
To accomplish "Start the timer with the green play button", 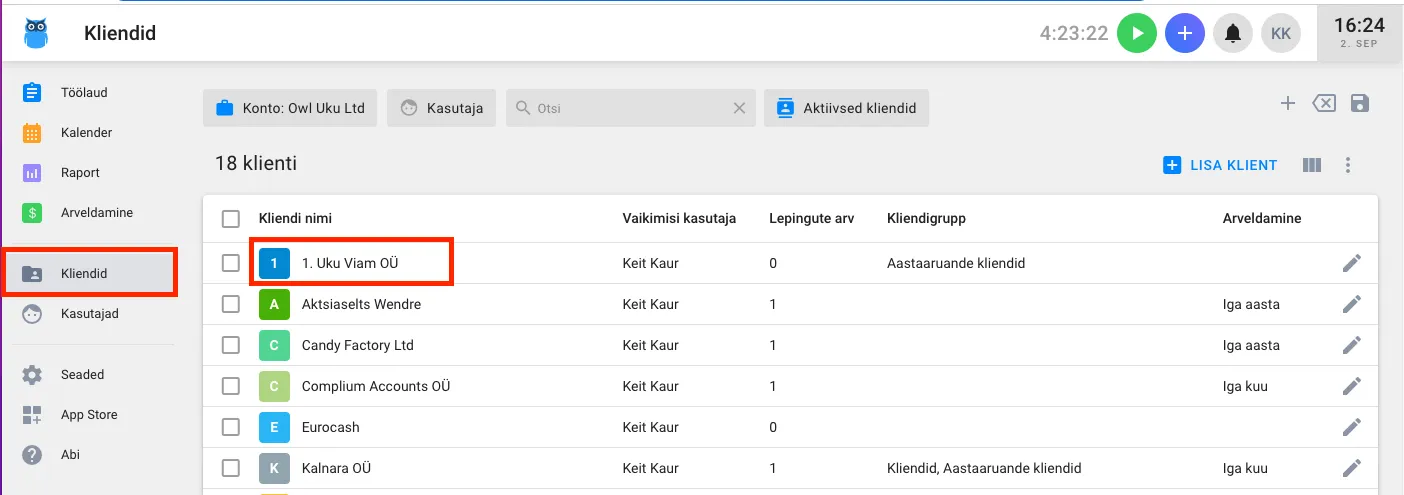I will tap(1136, 34).
